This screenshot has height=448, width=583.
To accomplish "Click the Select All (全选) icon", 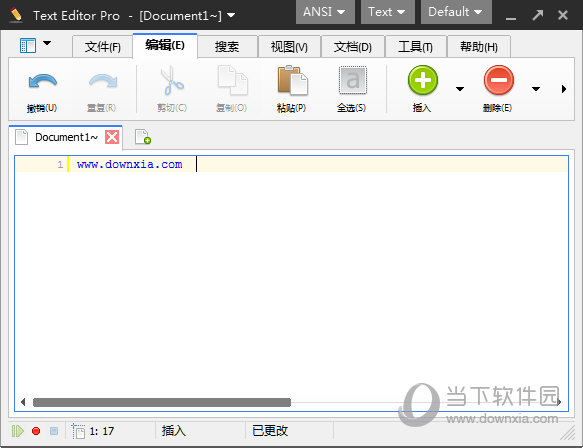I will point(352,80).
